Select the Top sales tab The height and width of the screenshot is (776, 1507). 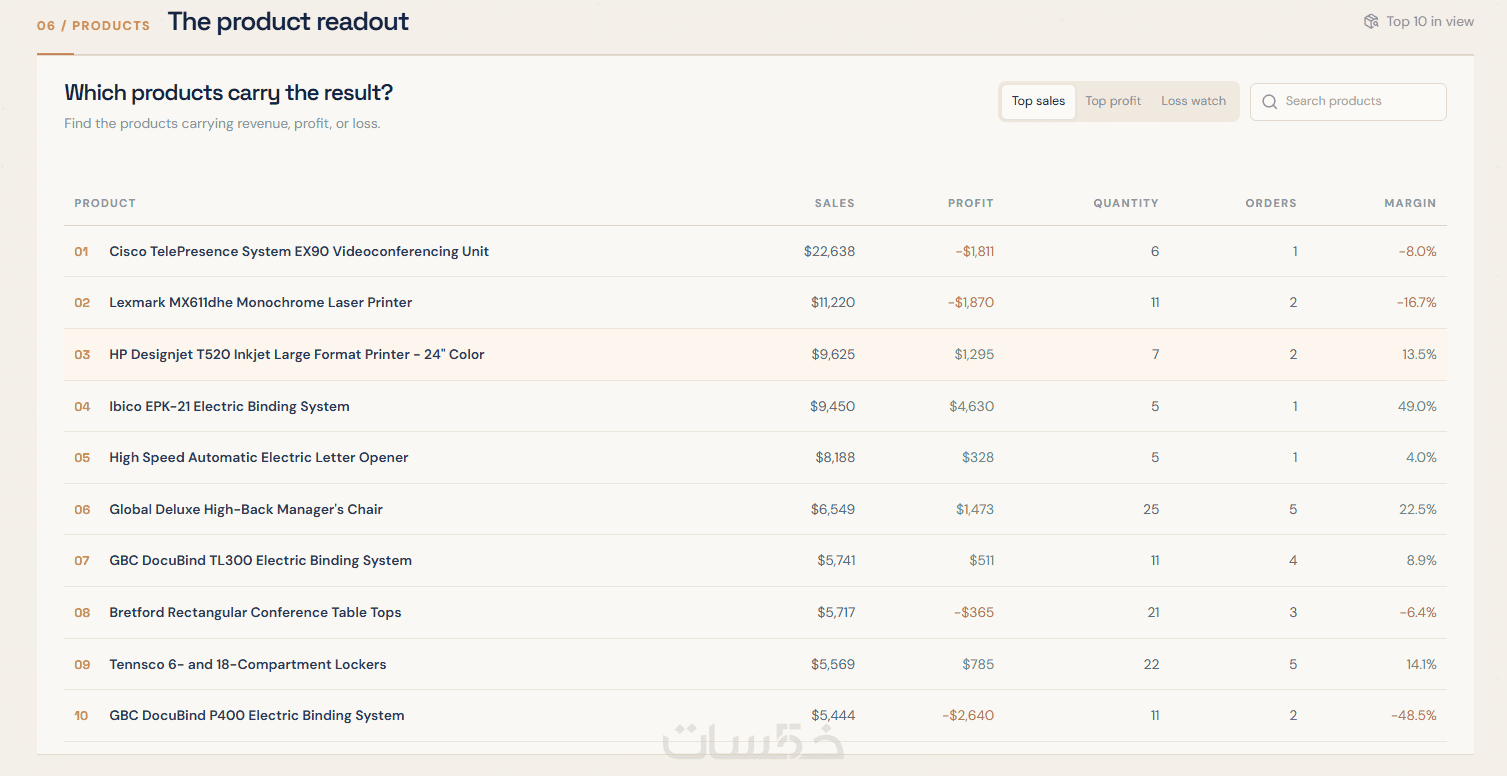coord(1038,101)
